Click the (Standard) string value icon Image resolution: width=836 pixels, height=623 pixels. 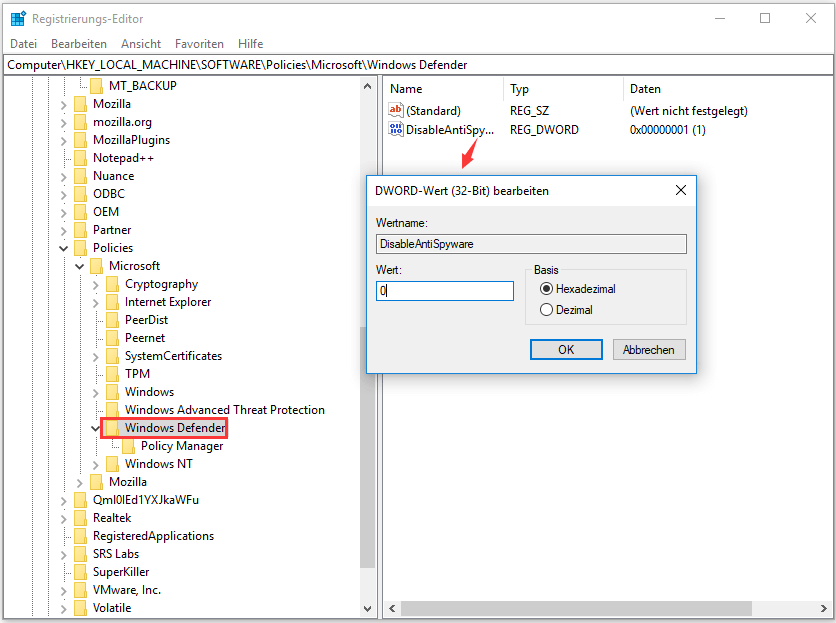[396, 110]
